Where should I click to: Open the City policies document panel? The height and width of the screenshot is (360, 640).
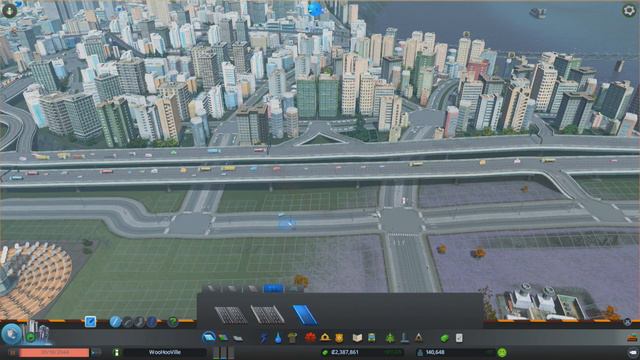(x=459, y=338)
